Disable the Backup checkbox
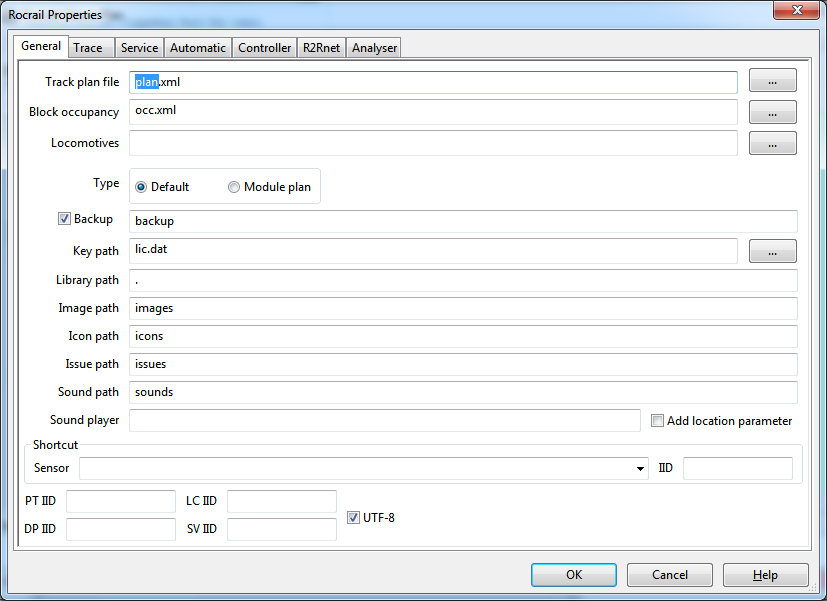827x601 pixels. [64, 219]
